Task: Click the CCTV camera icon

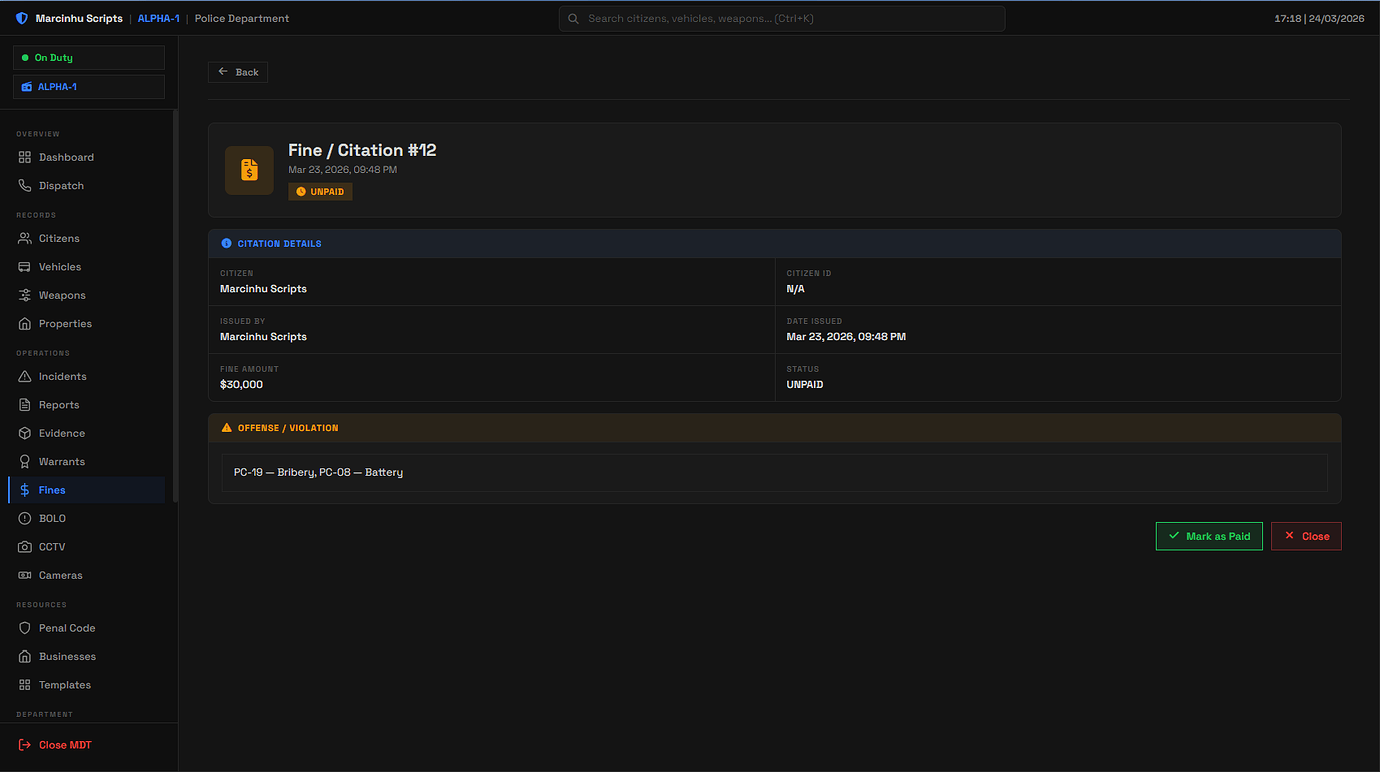Action: tap(25, 547)
